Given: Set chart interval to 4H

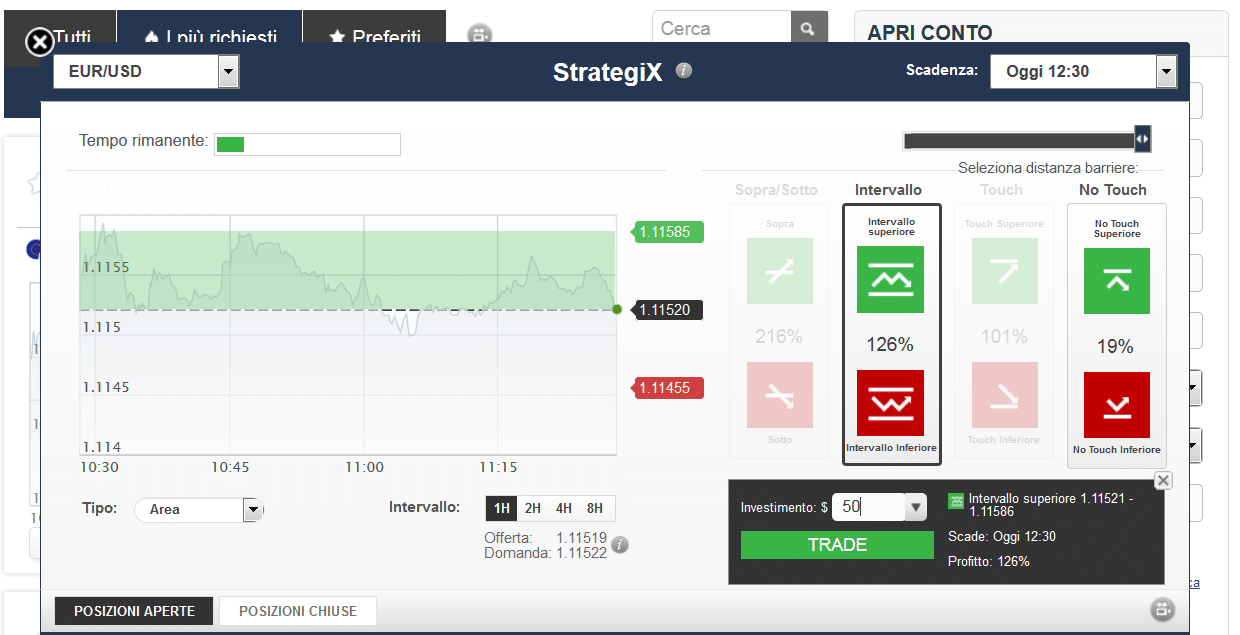Looking at the screenshot, I should tap(564, 508).
